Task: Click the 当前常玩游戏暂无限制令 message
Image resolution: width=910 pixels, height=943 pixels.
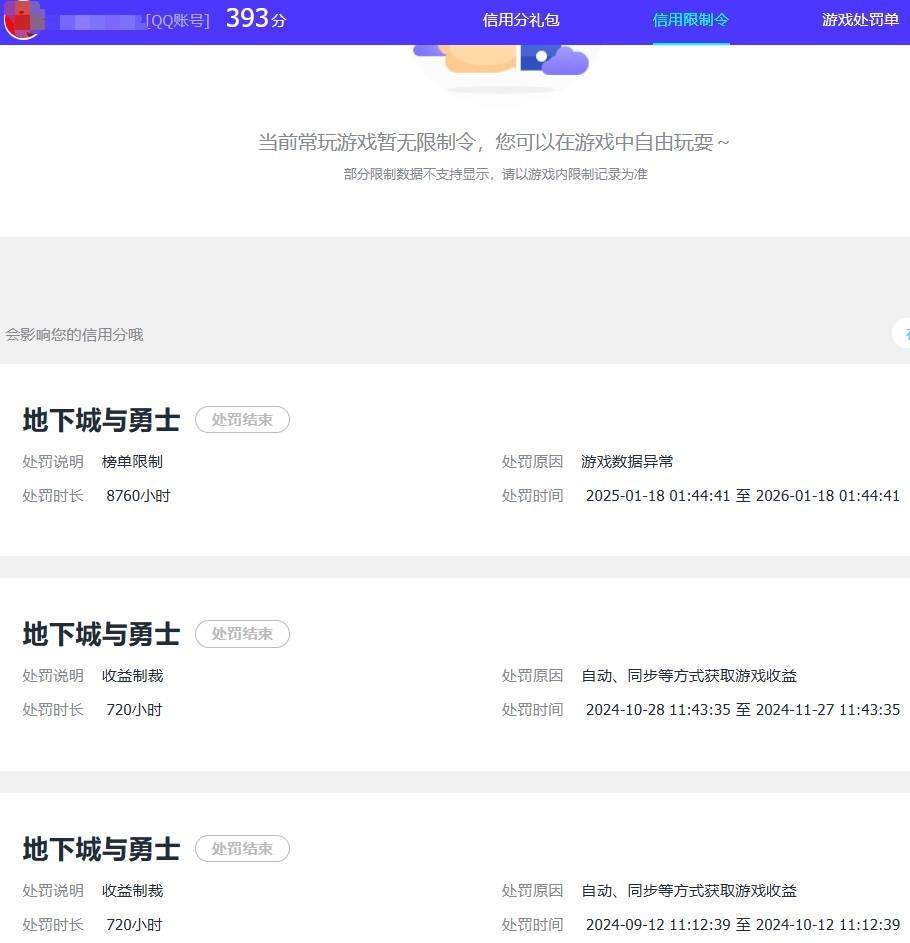Action: point(494,143)
